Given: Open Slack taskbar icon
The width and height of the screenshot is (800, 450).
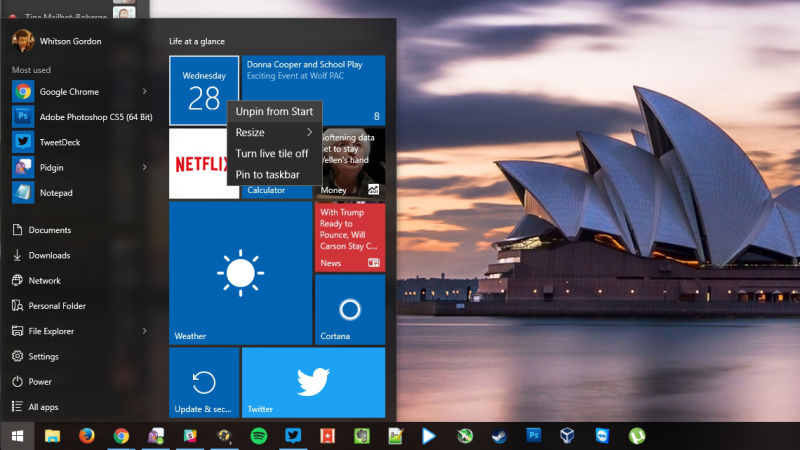Looking at the screenshot, I should click(x=190, y=436).
